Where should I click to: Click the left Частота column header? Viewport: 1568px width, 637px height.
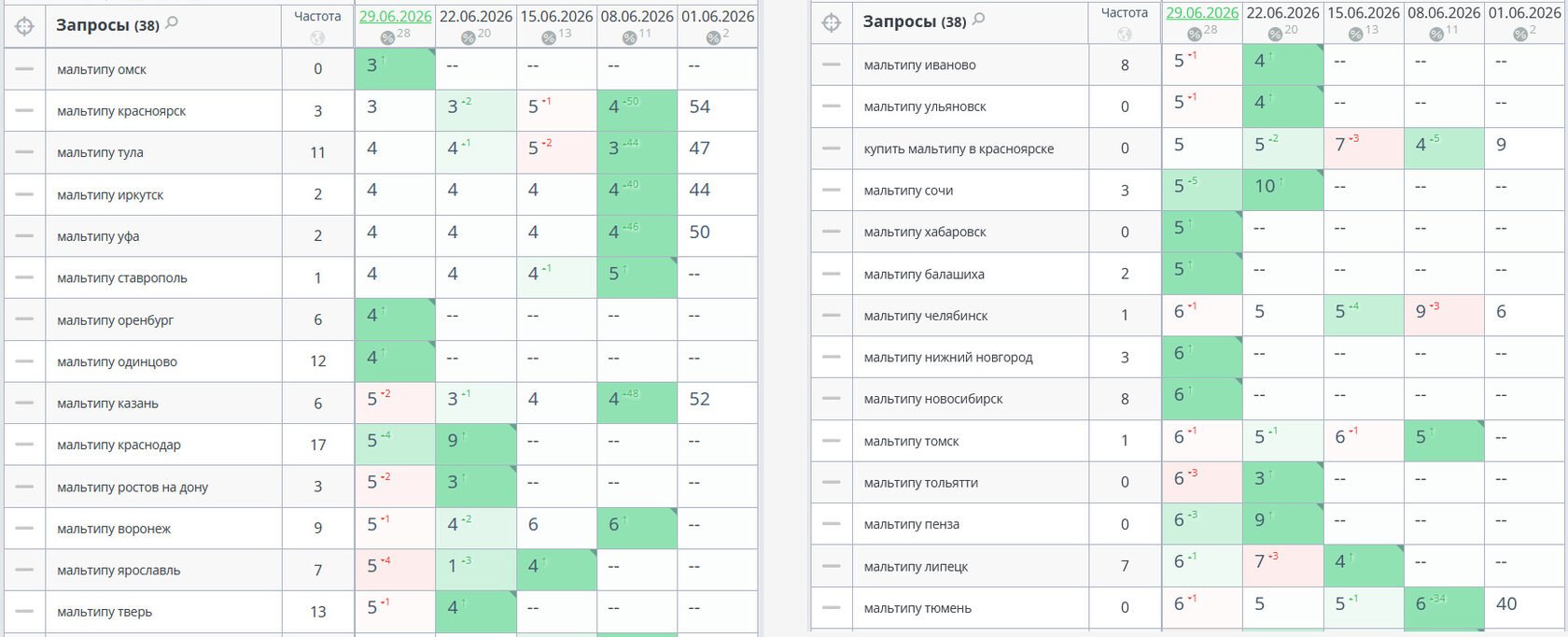click(317, 16)
